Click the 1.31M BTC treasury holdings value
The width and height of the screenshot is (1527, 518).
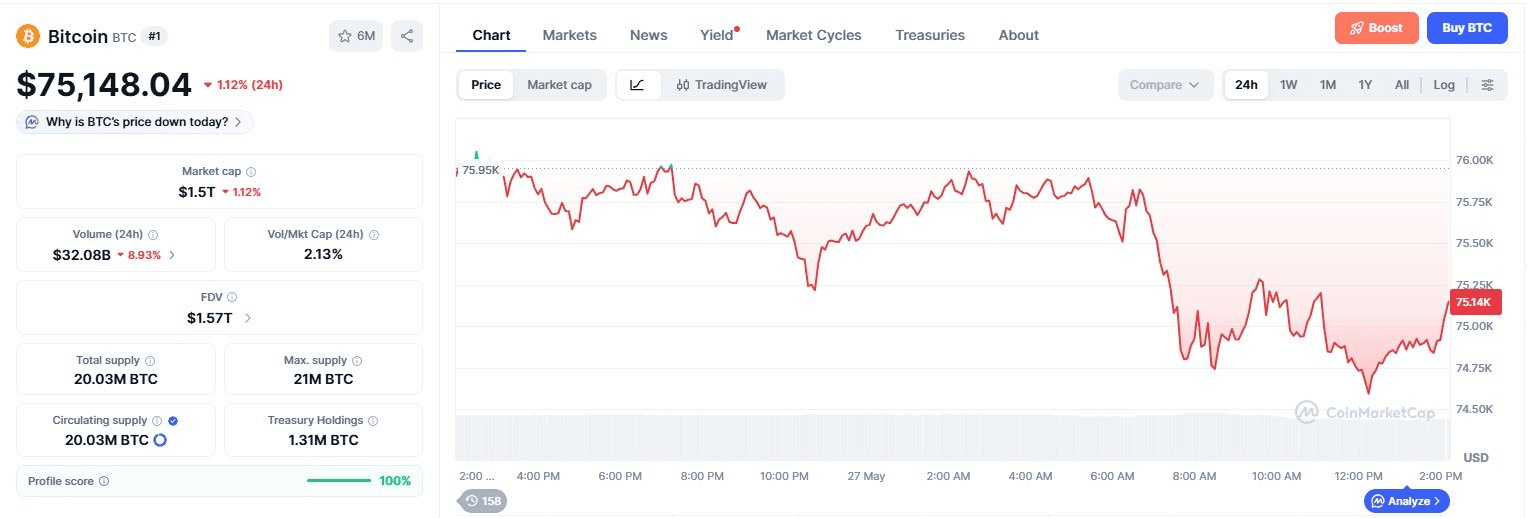pos(323,440)
